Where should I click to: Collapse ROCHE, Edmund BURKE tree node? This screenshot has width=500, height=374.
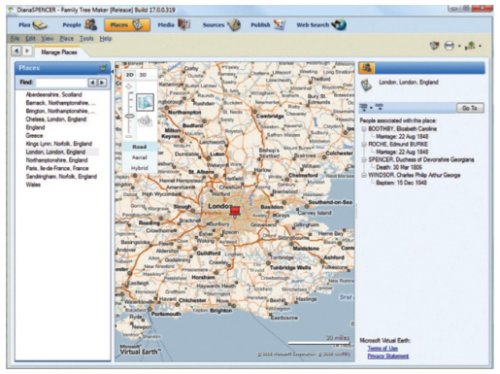click(364, 144)
